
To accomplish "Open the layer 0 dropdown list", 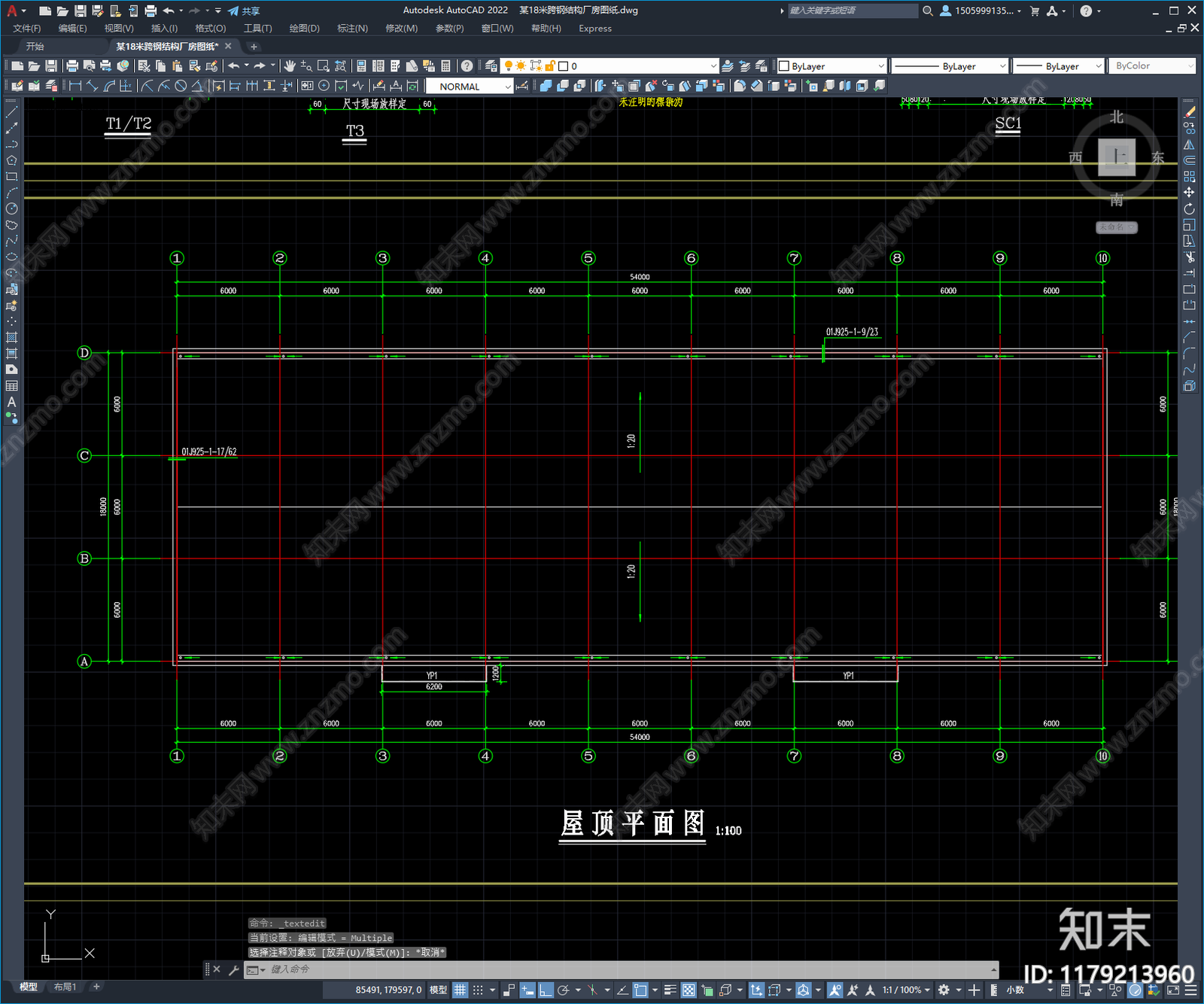I will click(x=713, y=66).
